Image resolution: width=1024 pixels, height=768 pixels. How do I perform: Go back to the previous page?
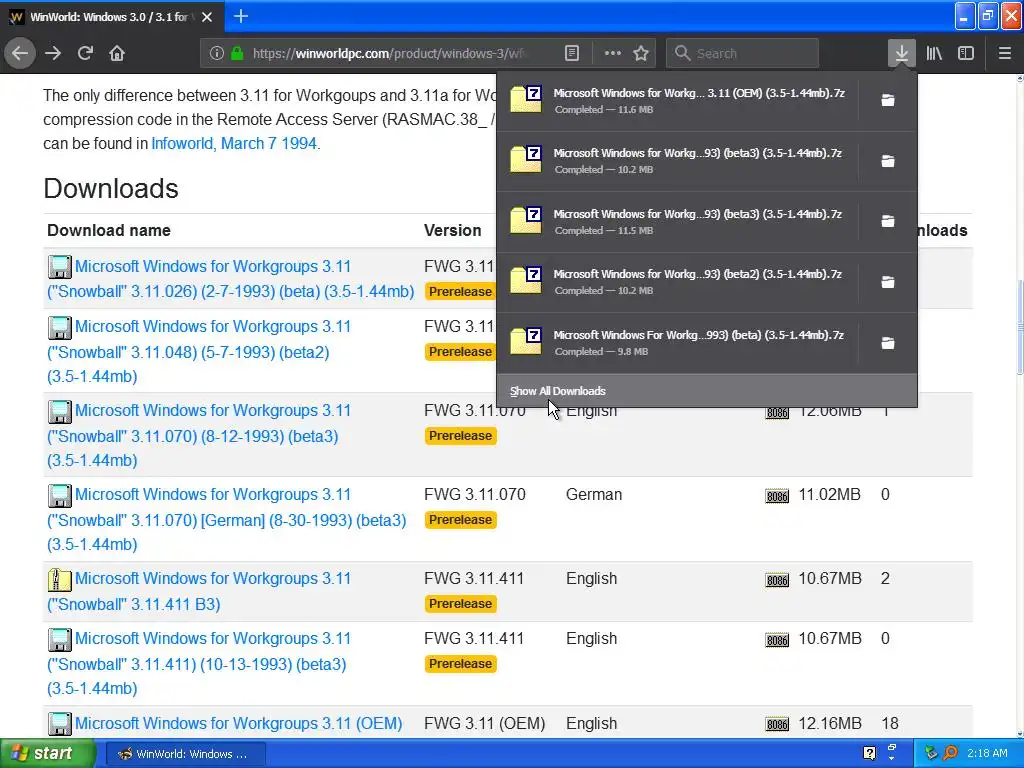coord(20,53)
